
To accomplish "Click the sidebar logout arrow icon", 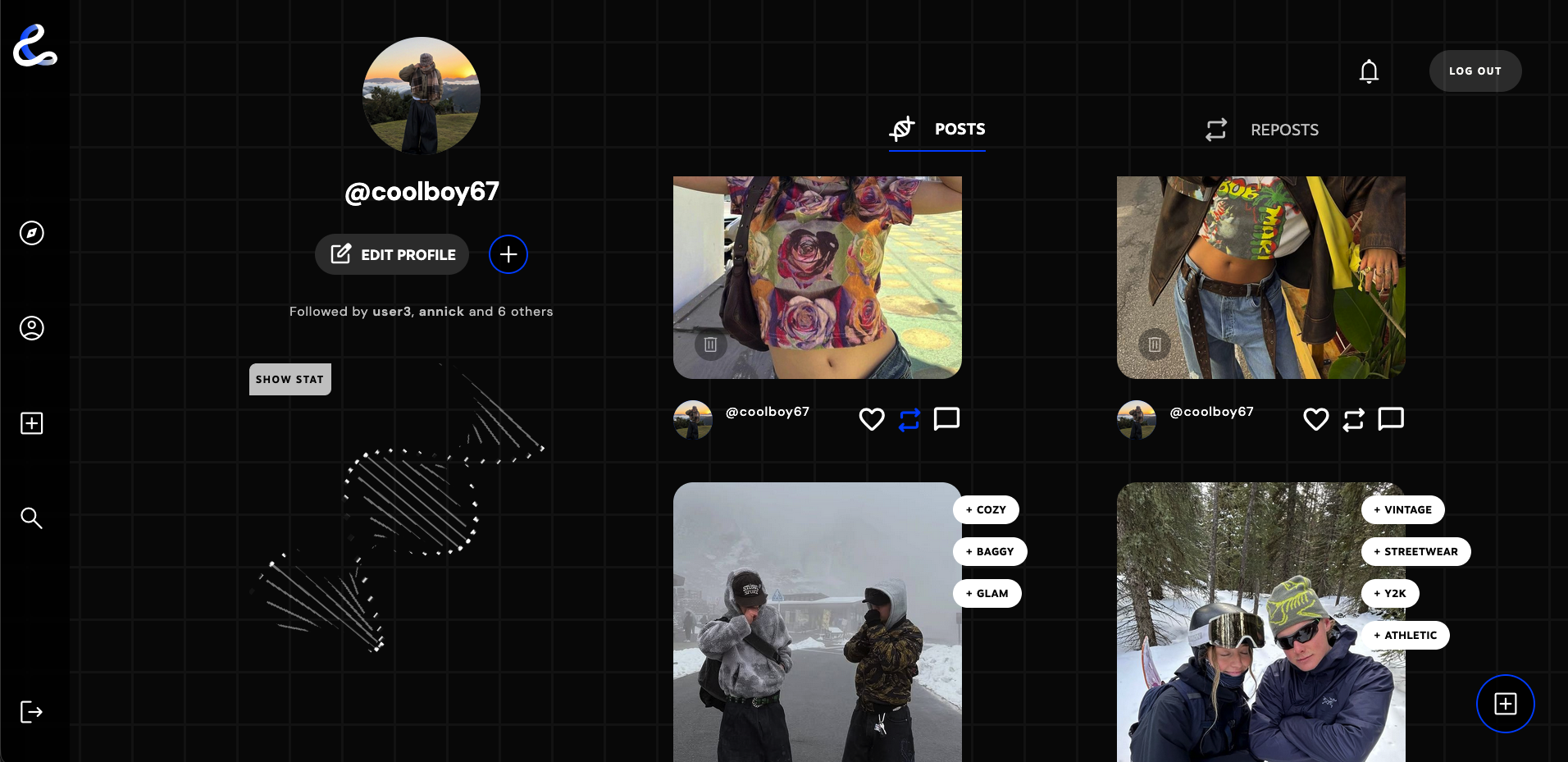I will tap(32, 712).
